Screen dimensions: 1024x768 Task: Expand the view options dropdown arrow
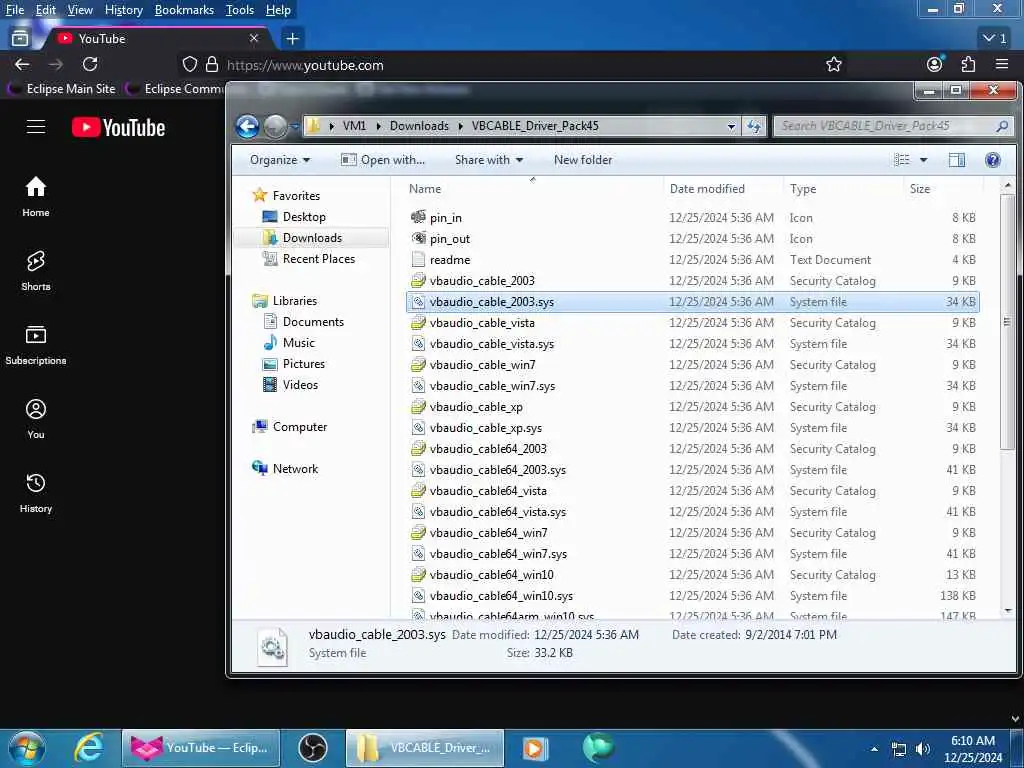click(x=923, y=160)
